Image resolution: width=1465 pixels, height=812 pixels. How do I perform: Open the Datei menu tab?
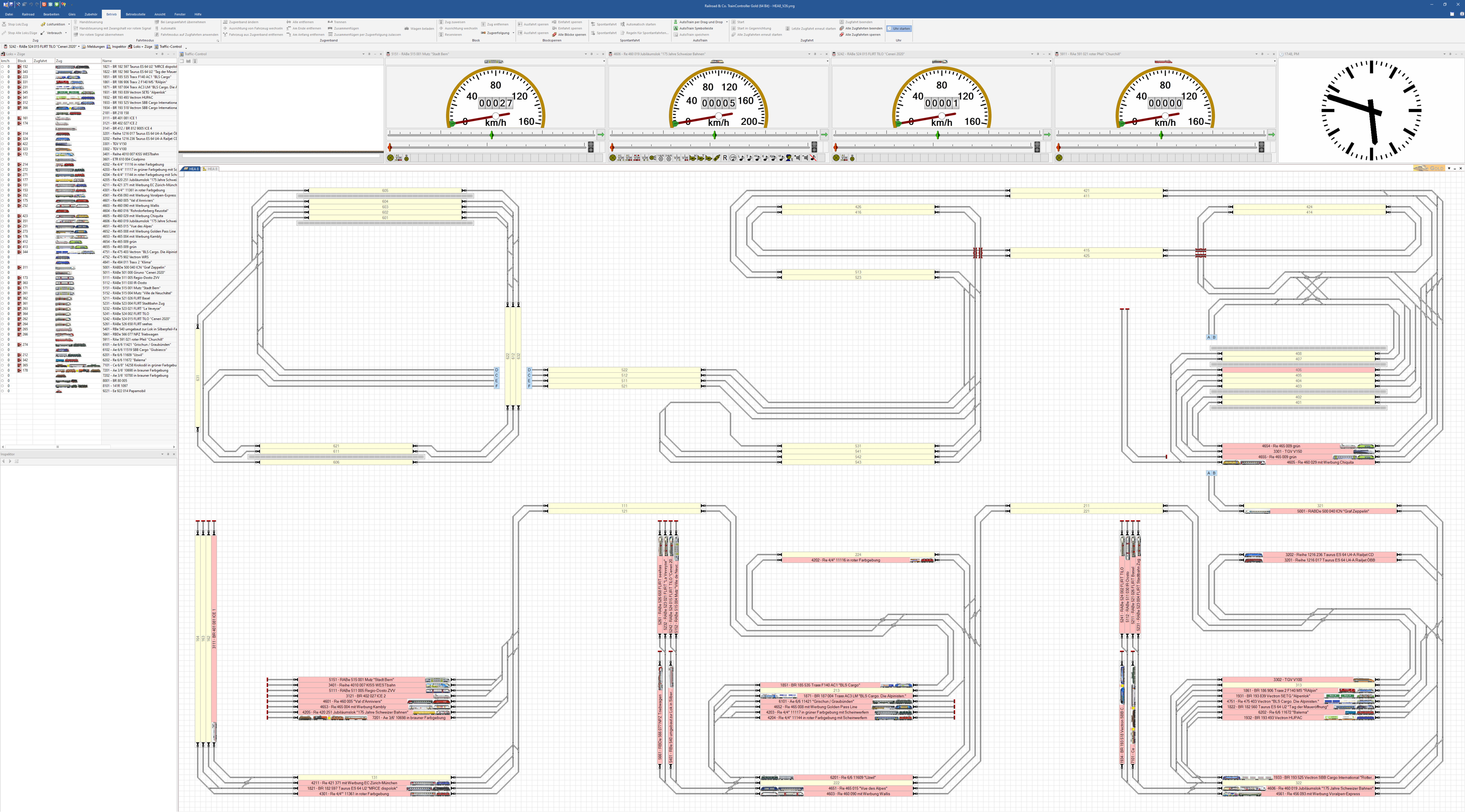coord(9,14)
